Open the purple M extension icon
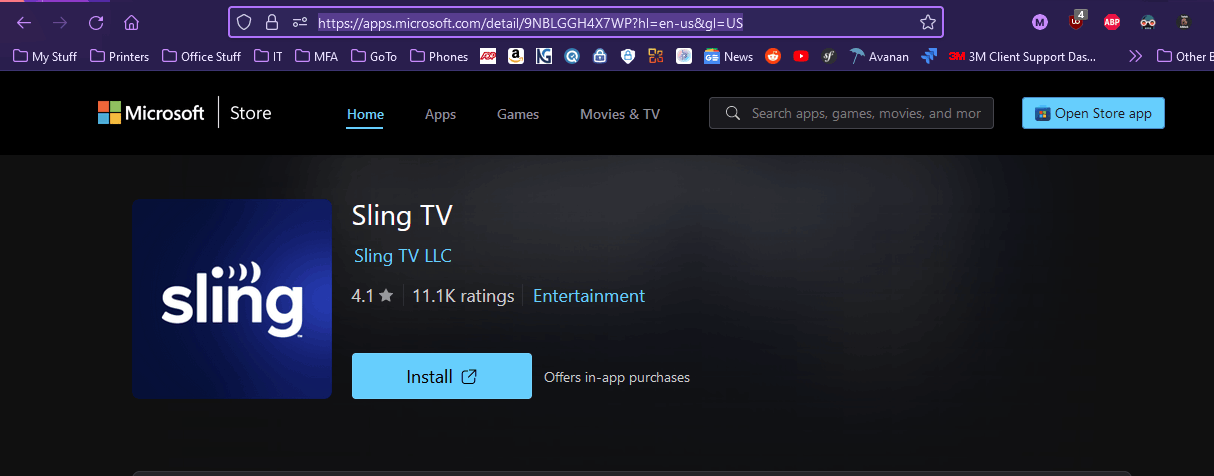 1040,22
